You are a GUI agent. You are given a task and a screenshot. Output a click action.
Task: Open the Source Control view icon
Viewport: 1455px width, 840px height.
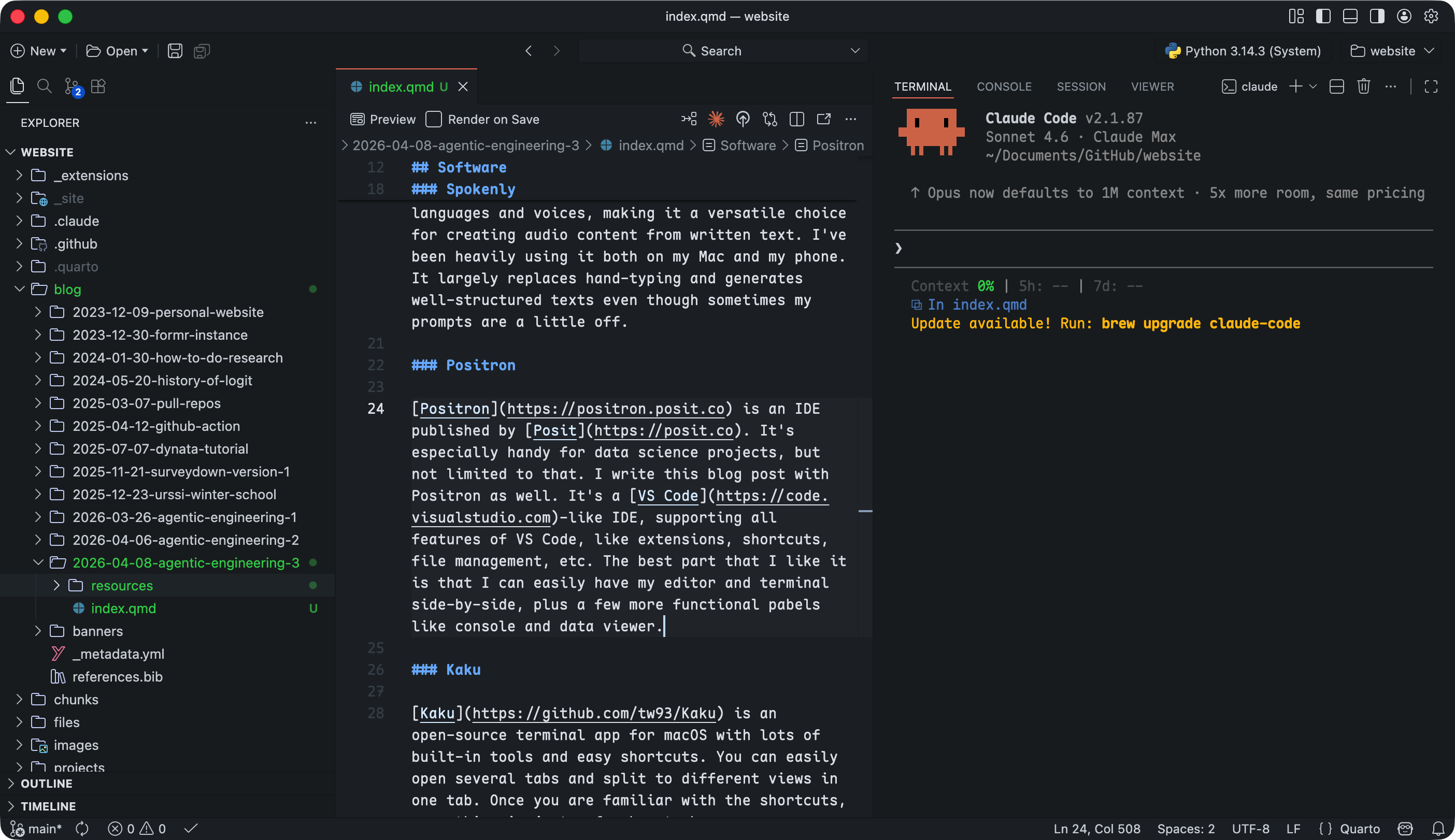(x=72, y=86)
